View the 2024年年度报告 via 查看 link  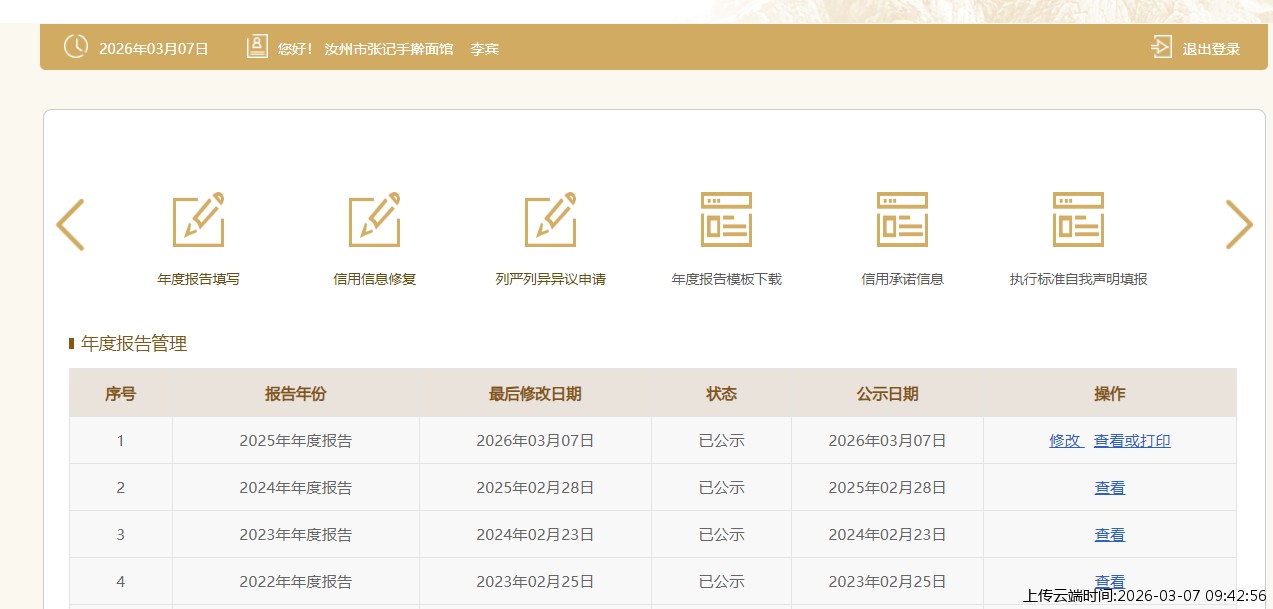click(1109, 488)
